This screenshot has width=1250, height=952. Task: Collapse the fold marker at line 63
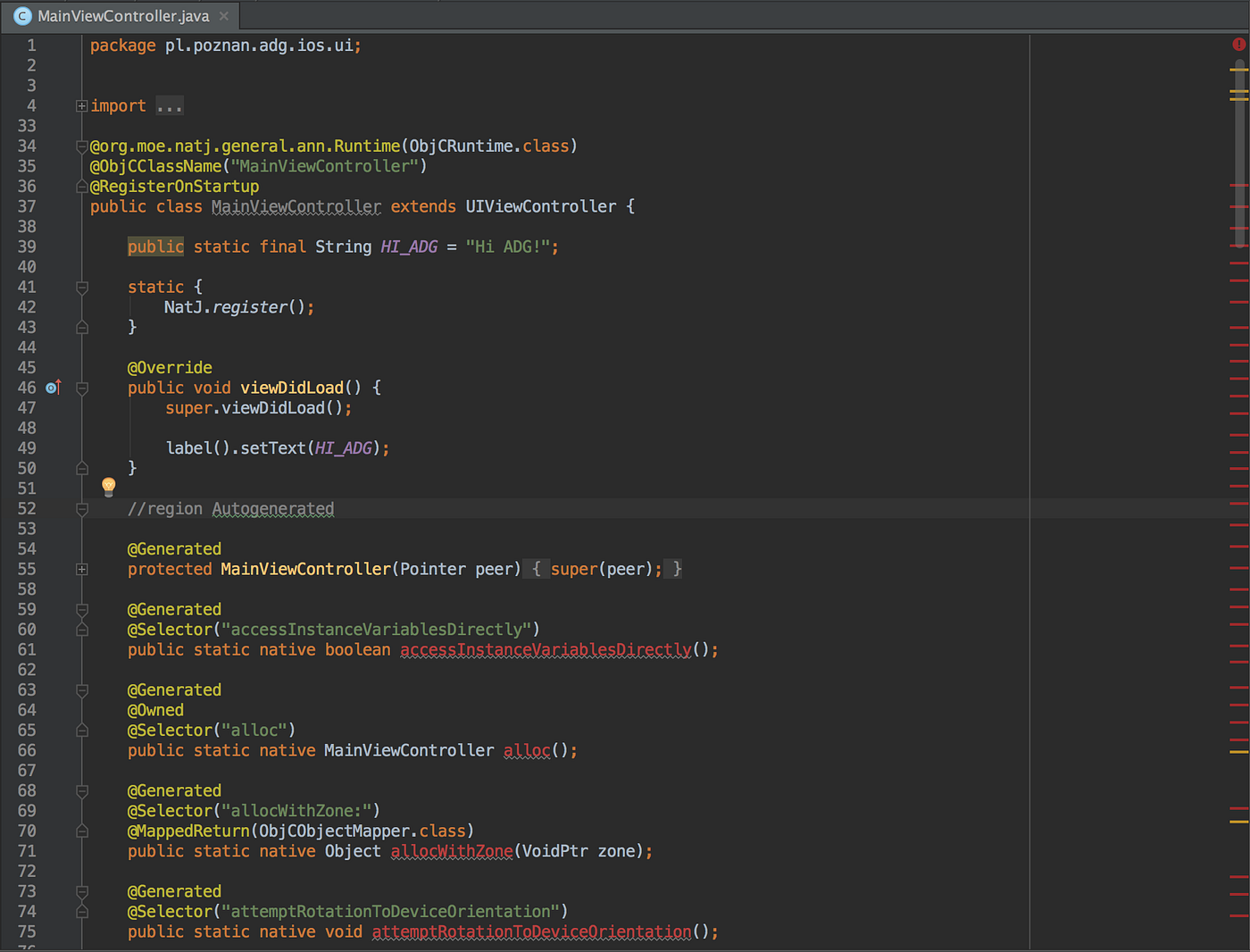click(x=82, y=690)
